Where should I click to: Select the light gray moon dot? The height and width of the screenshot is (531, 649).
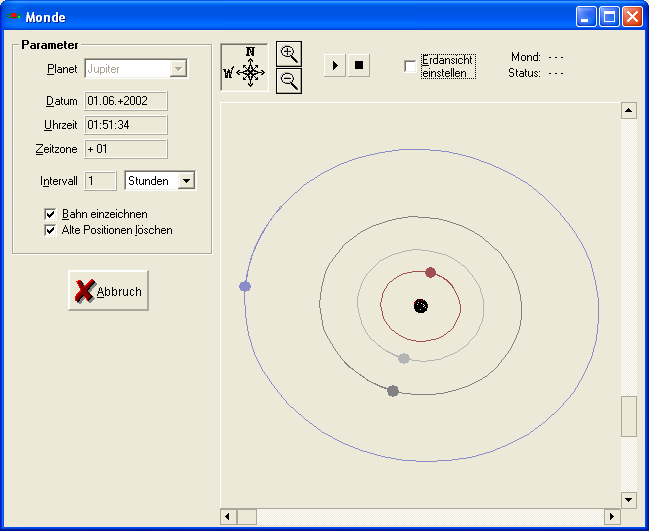coord(404,358)
